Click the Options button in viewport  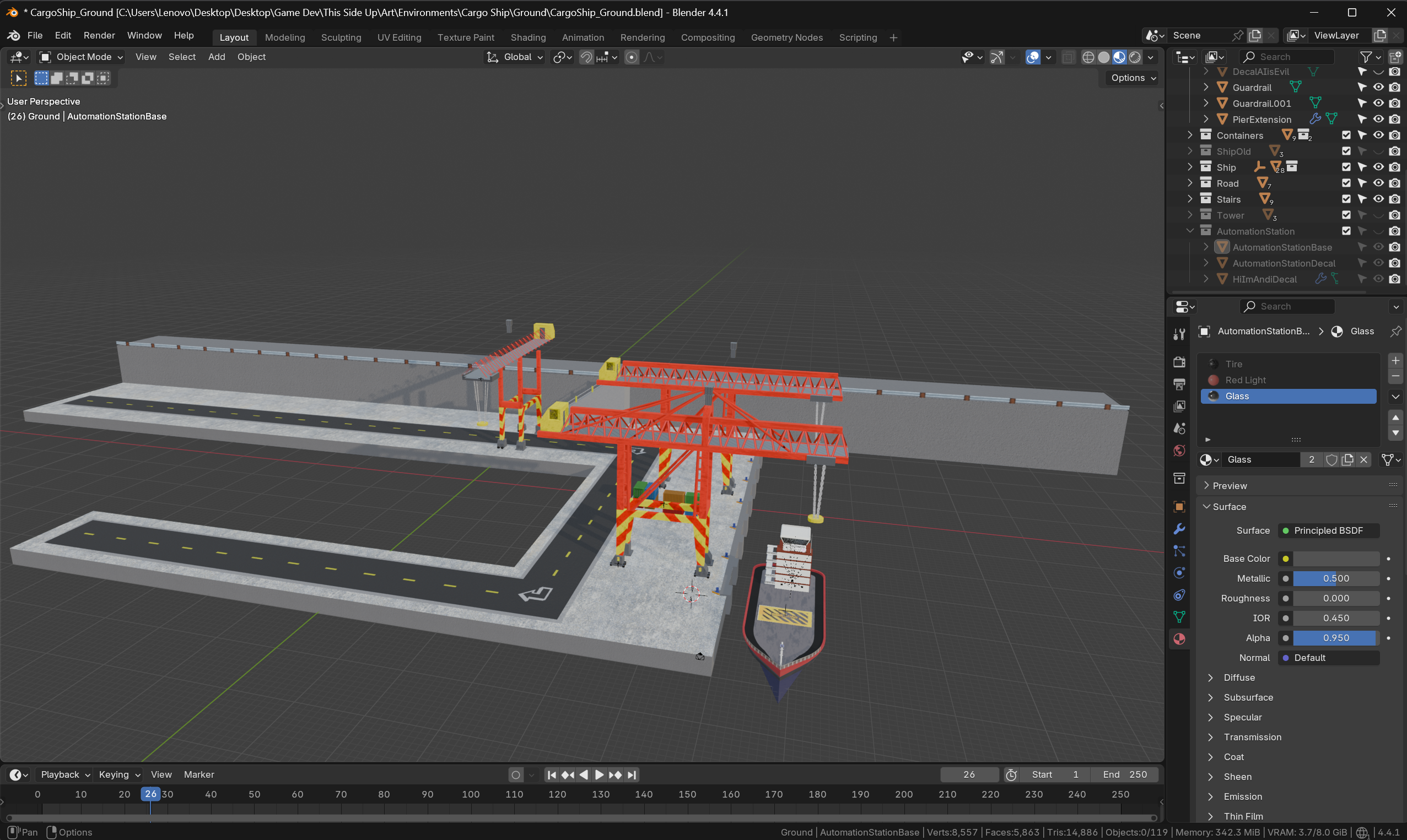[1133, 78]
